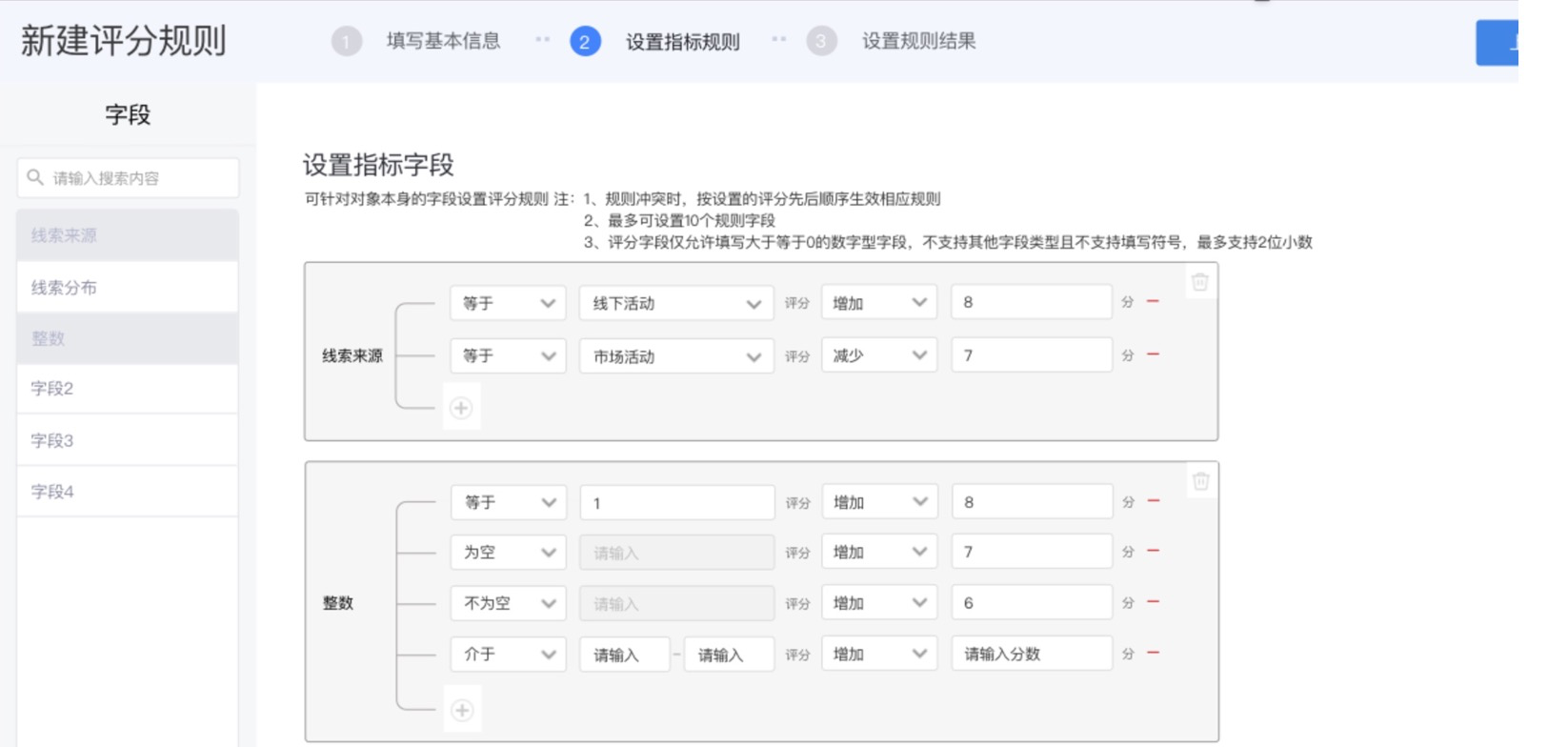Select 字段3 in the field list

(128, 440)
